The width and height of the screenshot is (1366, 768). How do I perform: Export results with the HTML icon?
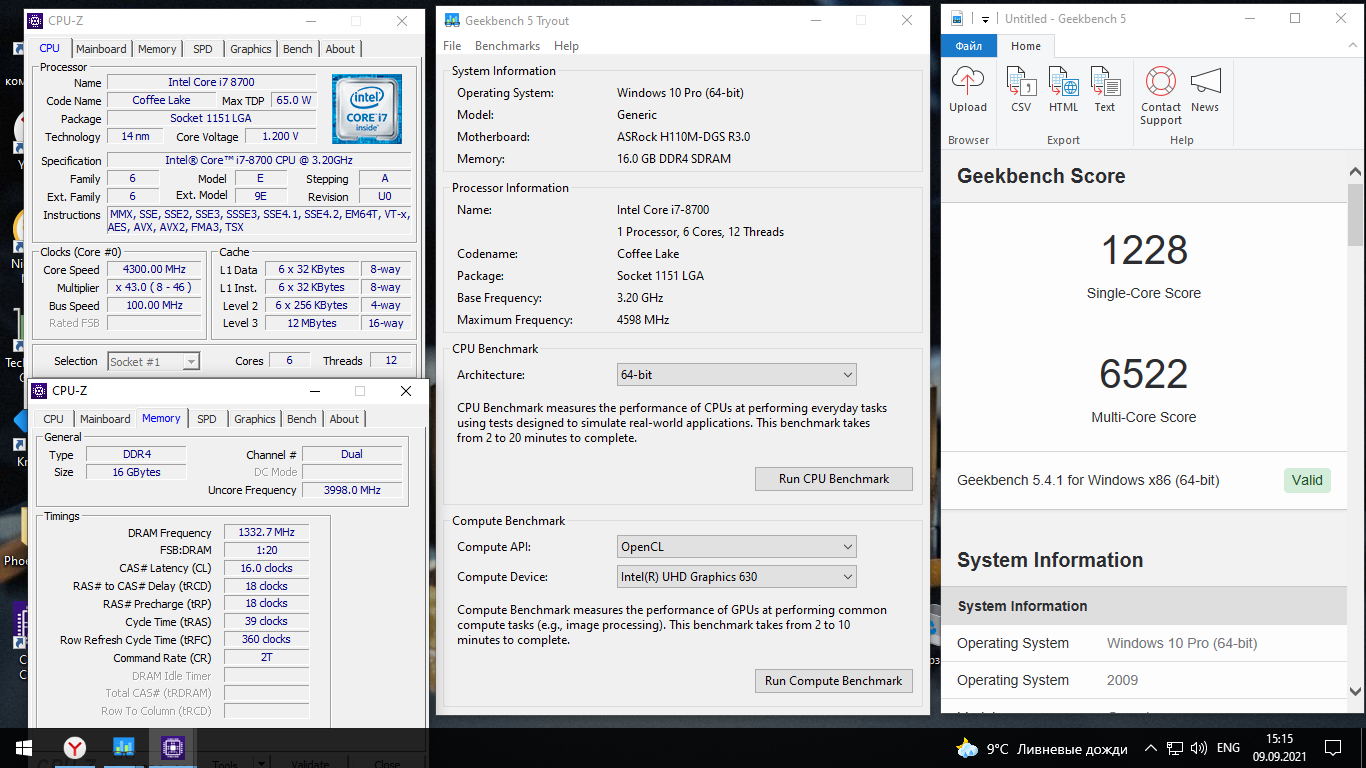1063,82
